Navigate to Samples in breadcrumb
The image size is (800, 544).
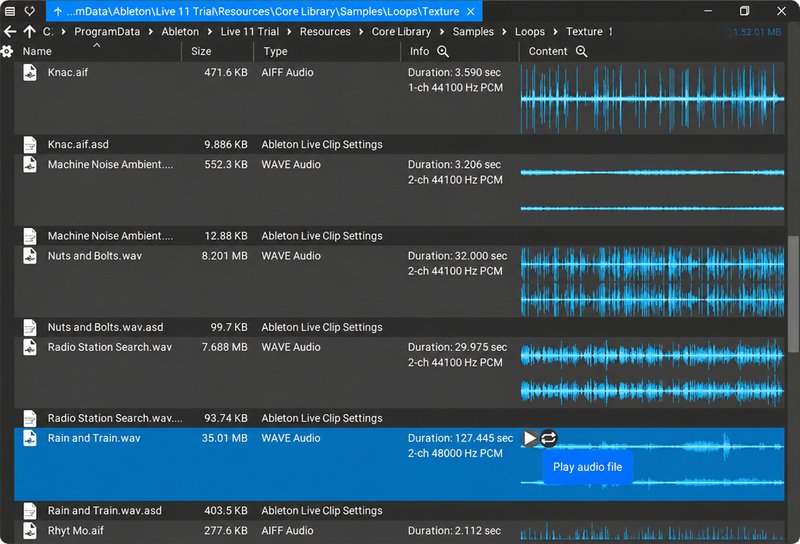473,32
